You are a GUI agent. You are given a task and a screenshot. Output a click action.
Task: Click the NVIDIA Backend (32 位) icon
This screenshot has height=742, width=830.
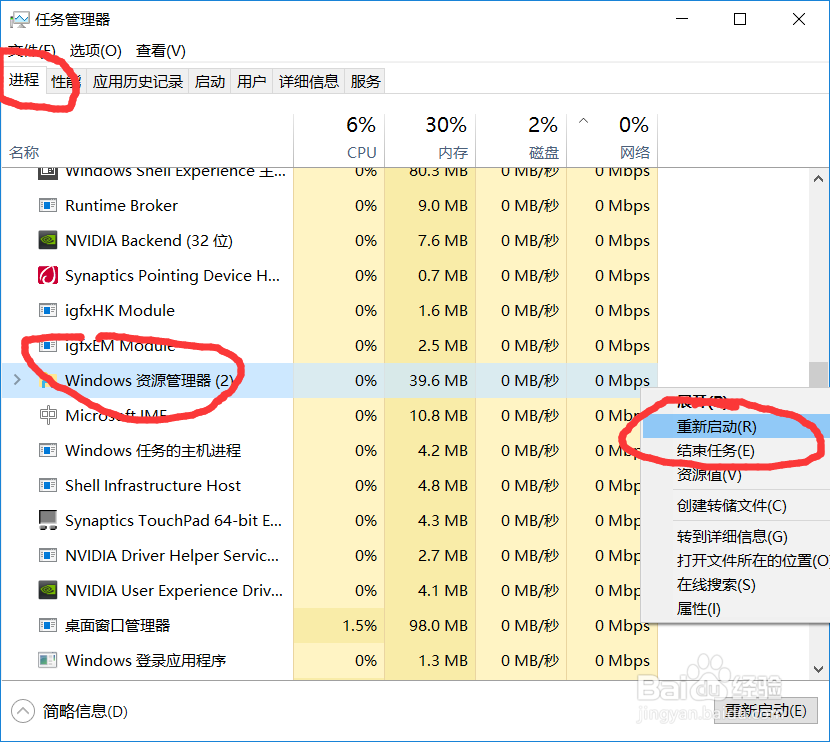48,240
